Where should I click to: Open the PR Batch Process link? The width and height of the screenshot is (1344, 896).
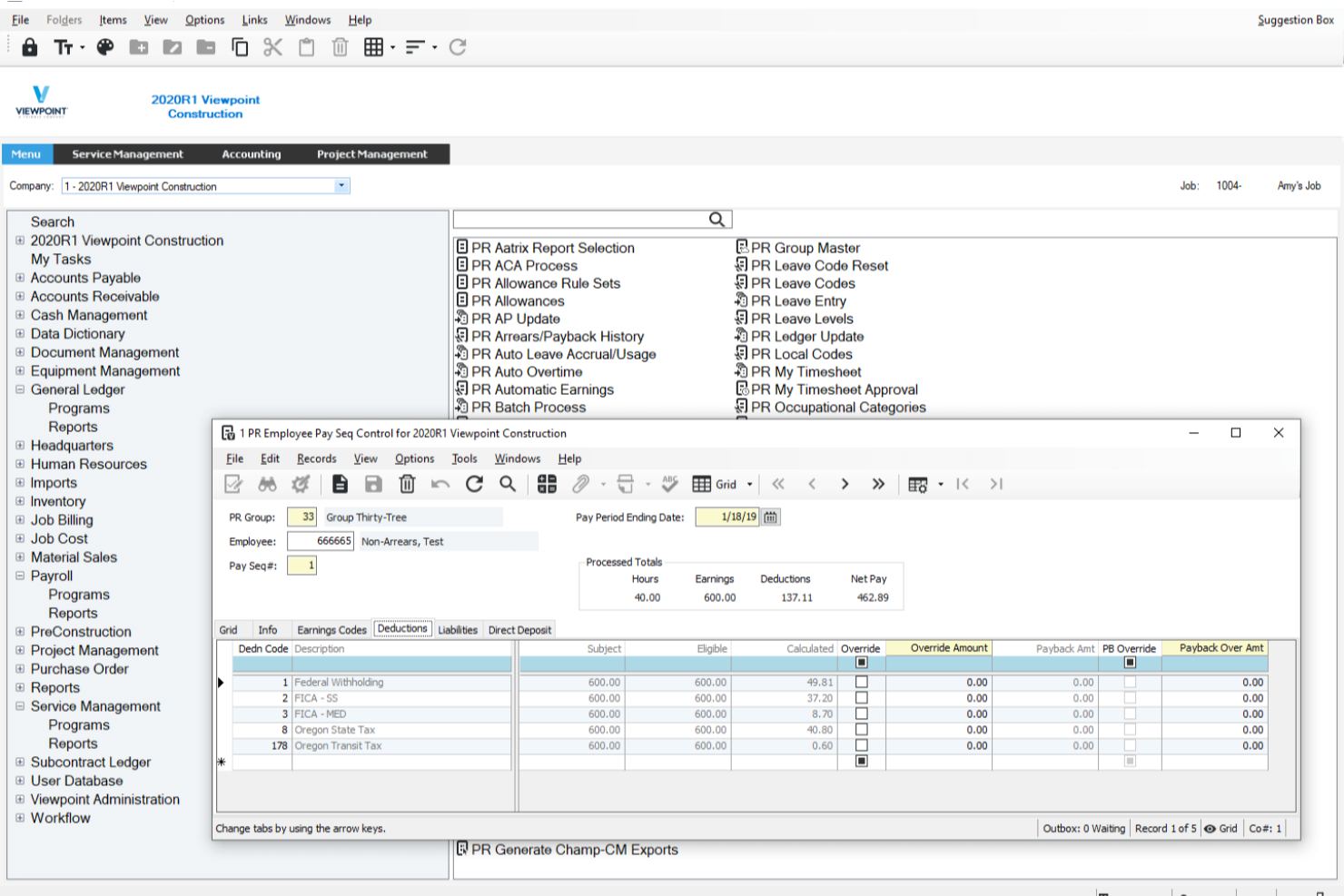[x=529, y=408]
